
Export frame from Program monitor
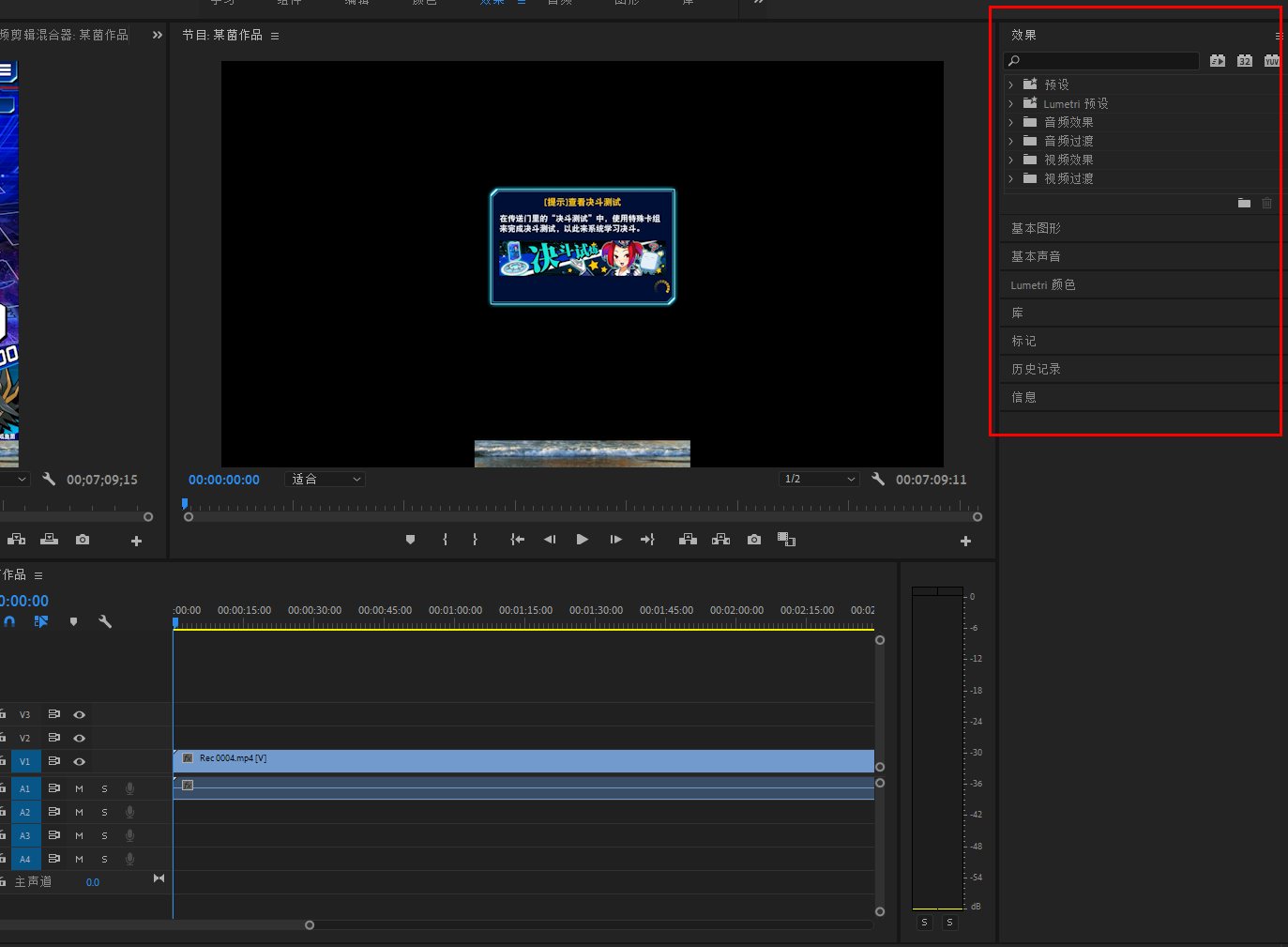click(x=754, y=540)
